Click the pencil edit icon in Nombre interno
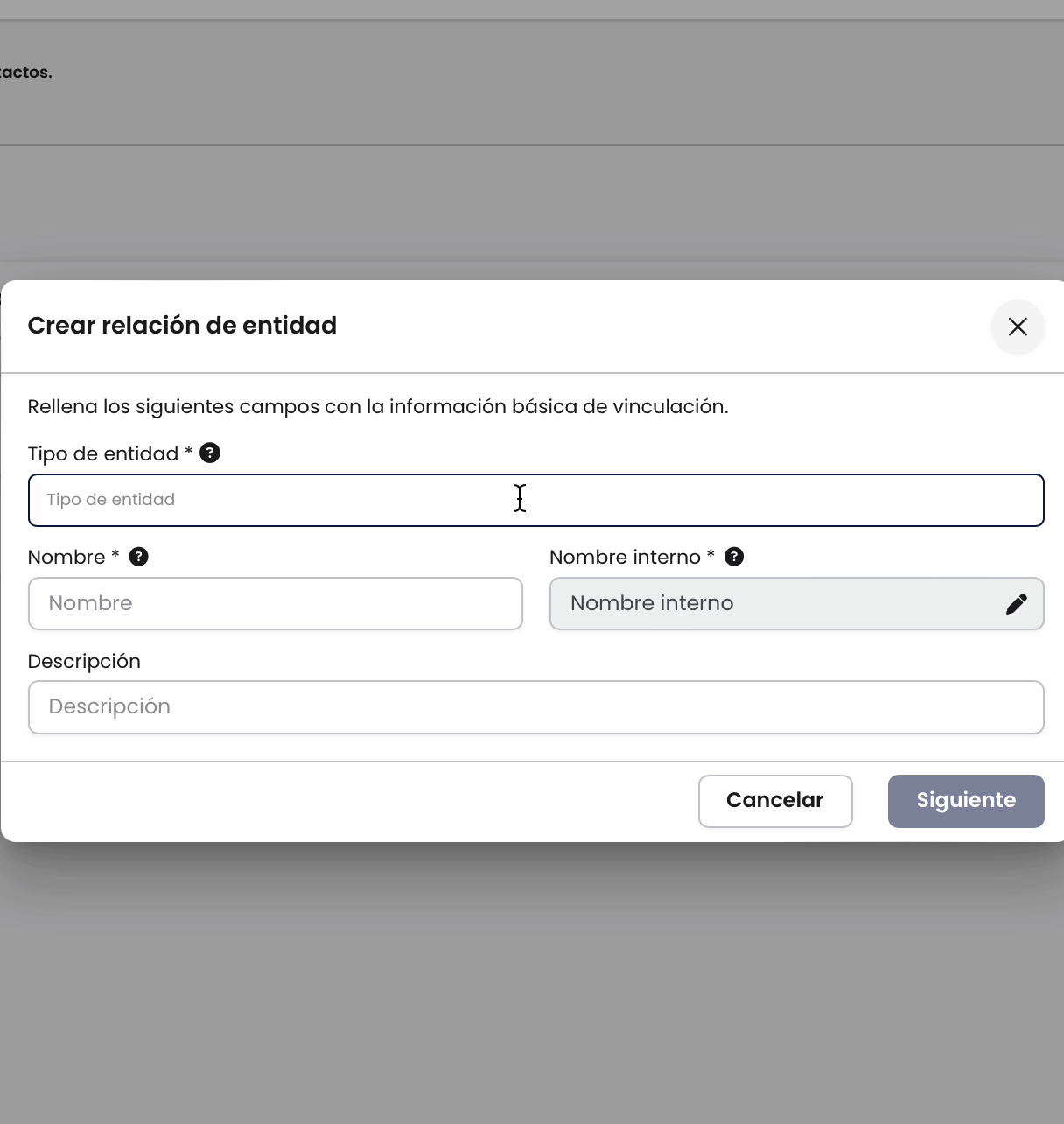1064x1124 pixels. coord(1016,604)
